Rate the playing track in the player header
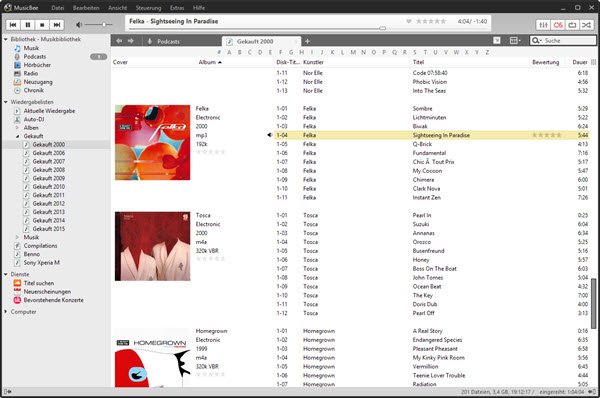 pyautogui.click(x=431, y=21)
